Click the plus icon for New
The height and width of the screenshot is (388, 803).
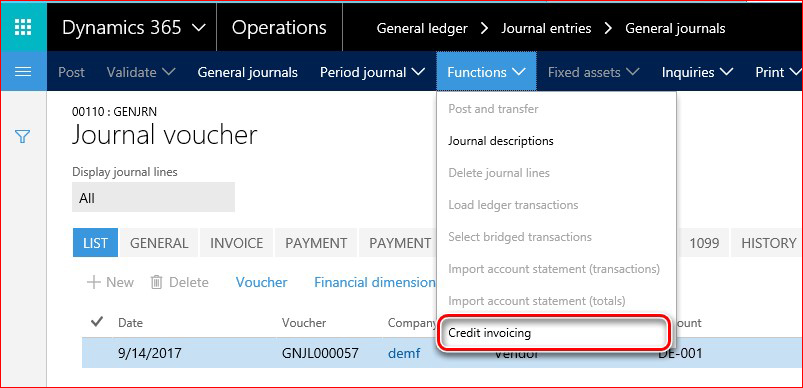93,282
